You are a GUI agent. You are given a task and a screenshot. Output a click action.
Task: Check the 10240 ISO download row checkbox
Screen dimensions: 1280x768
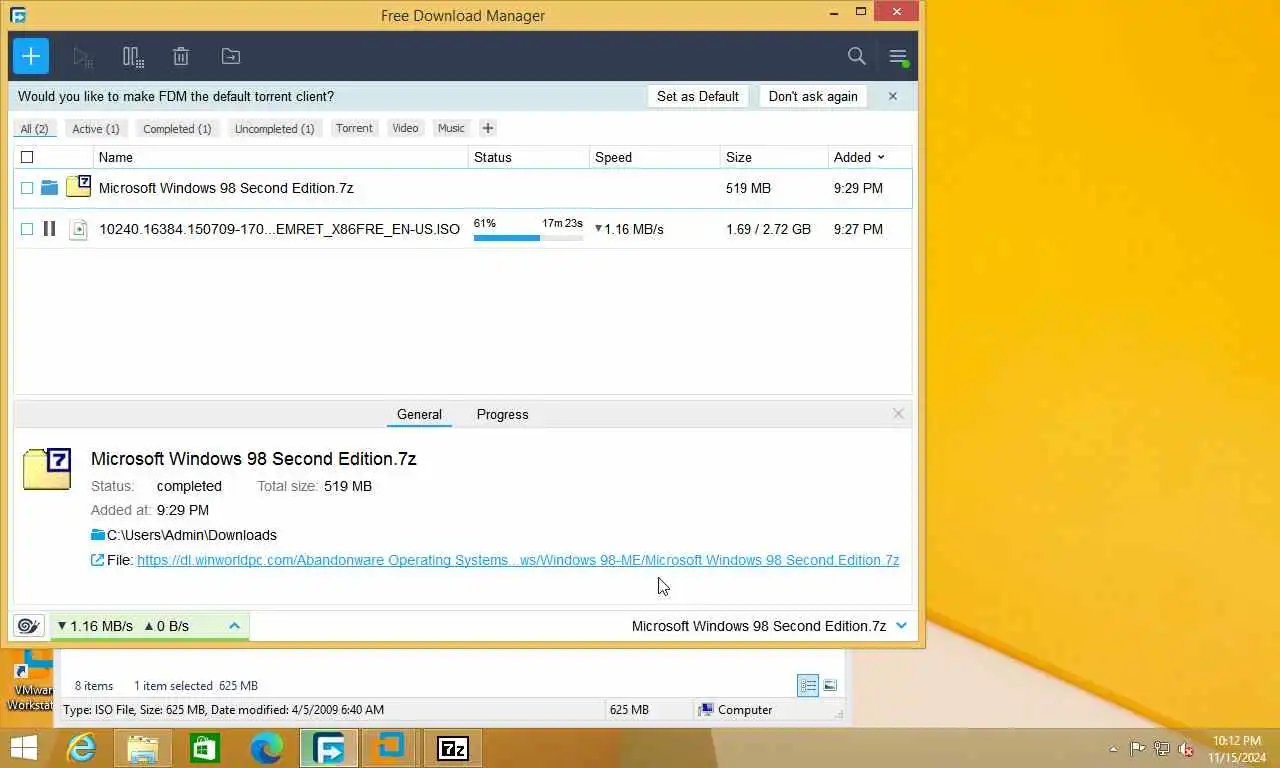click(27, 229)
